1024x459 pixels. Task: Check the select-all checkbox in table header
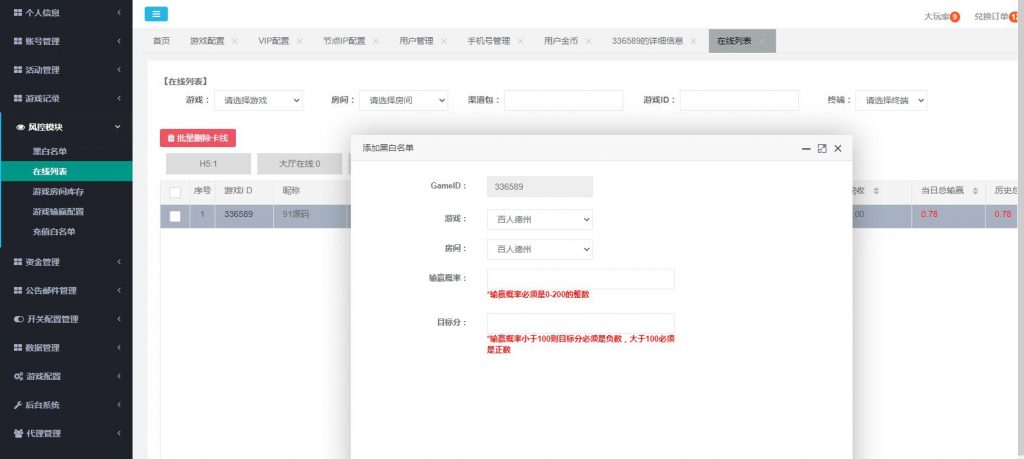pyautogui.click(x=175, y=192)
